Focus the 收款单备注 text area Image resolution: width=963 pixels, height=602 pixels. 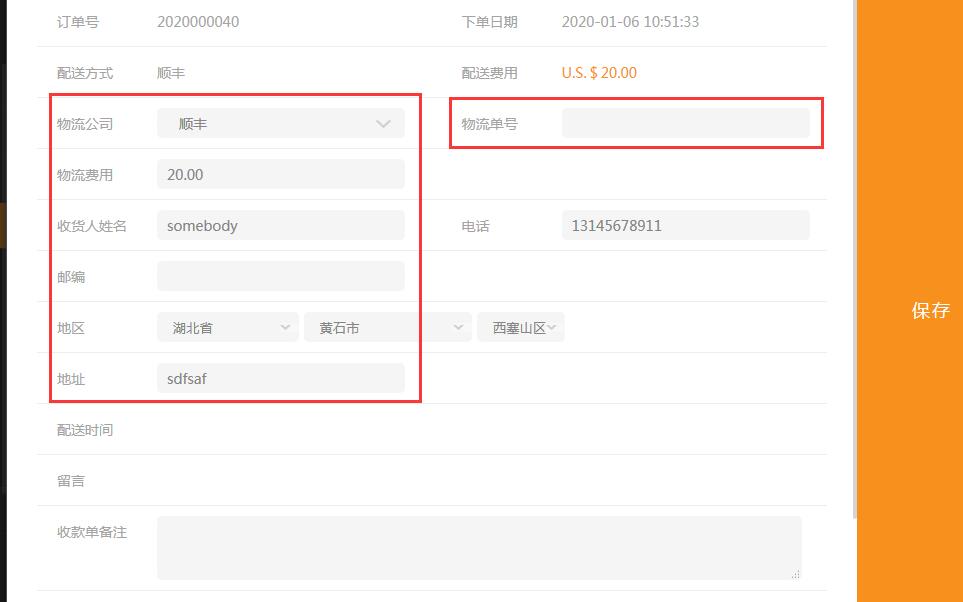coord(478,547)
